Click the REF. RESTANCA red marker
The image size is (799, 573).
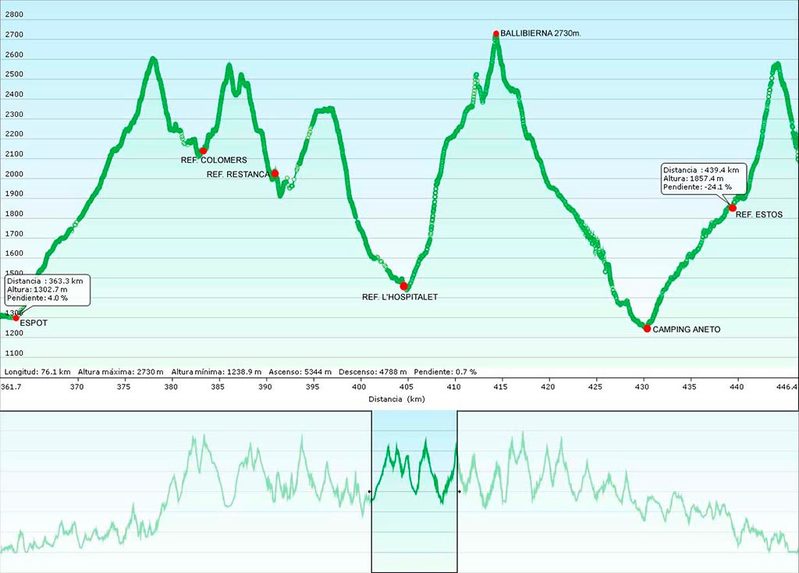(275, 173)
